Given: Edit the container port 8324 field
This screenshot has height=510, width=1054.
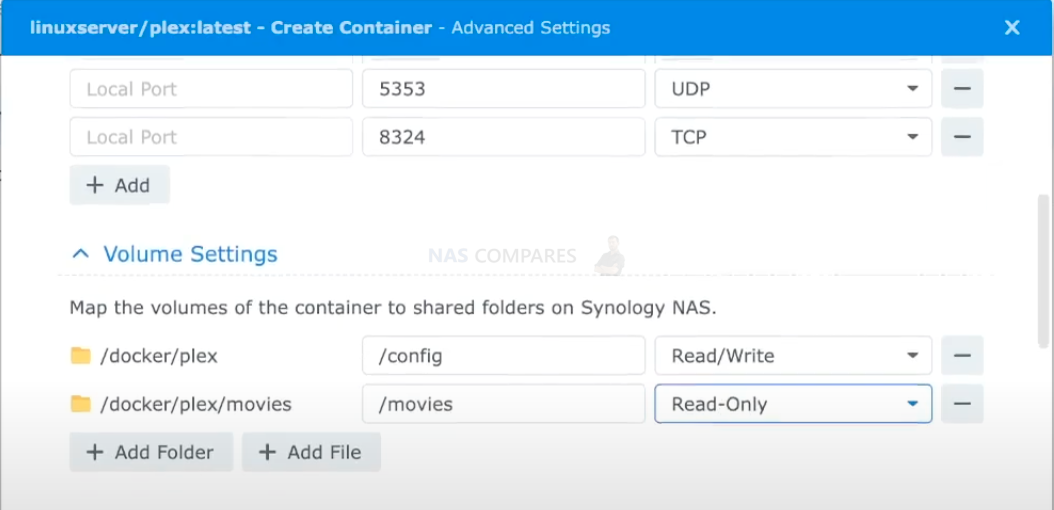Looking at the screenshot, I should click(503, 137).
